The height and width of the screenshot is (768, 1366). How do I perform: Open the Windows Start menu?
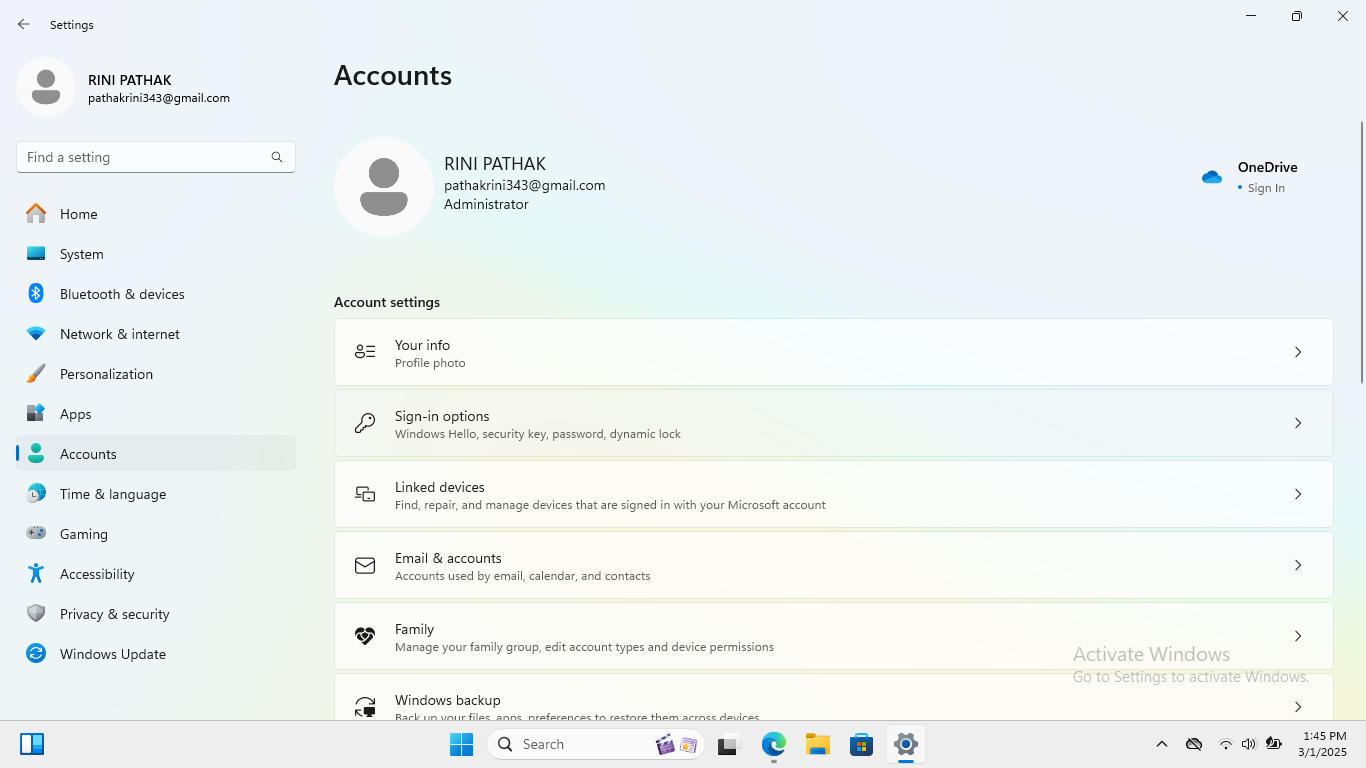461,744
